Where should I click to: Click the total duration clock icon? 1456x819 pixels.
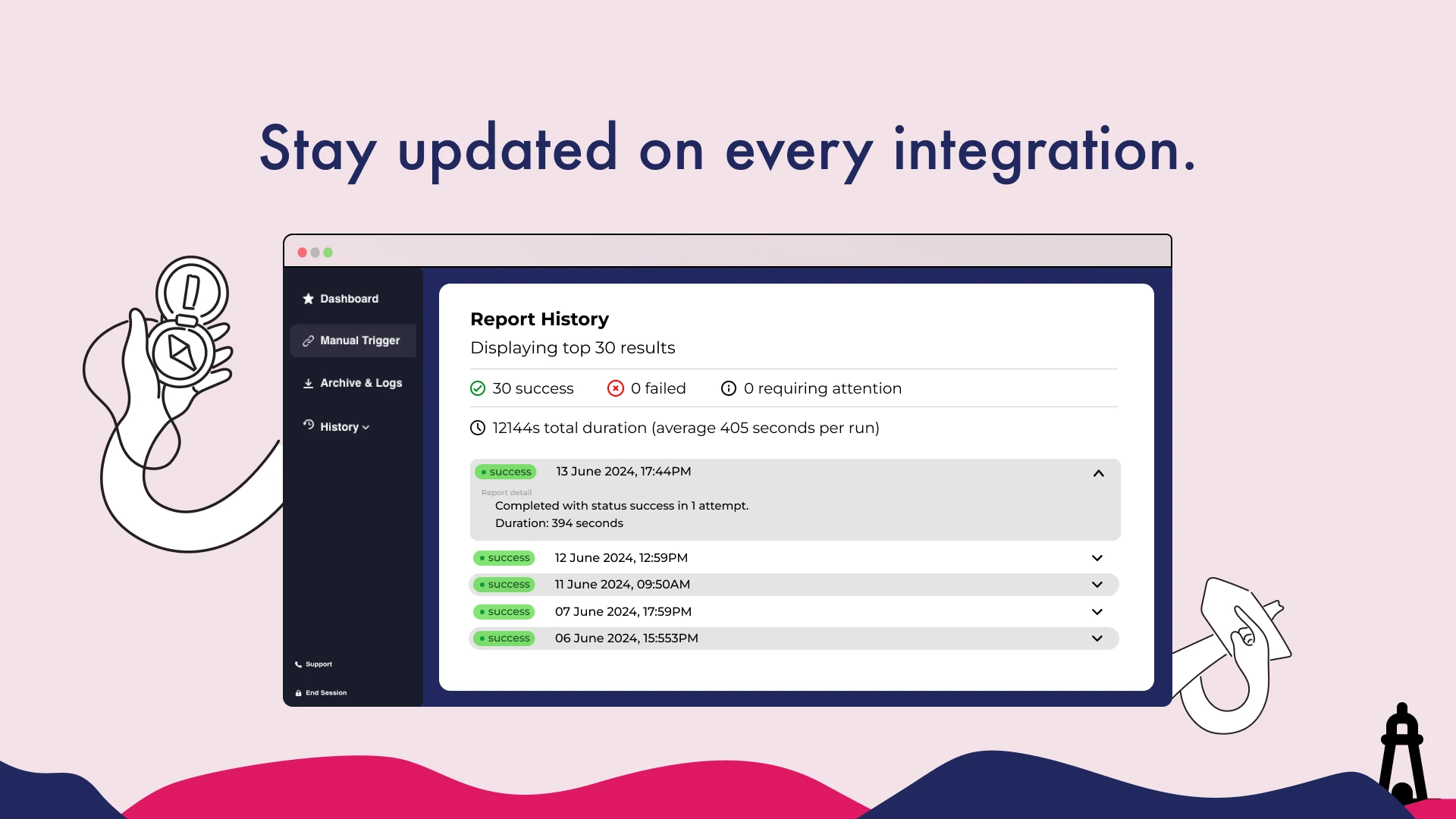pos(478,428)
